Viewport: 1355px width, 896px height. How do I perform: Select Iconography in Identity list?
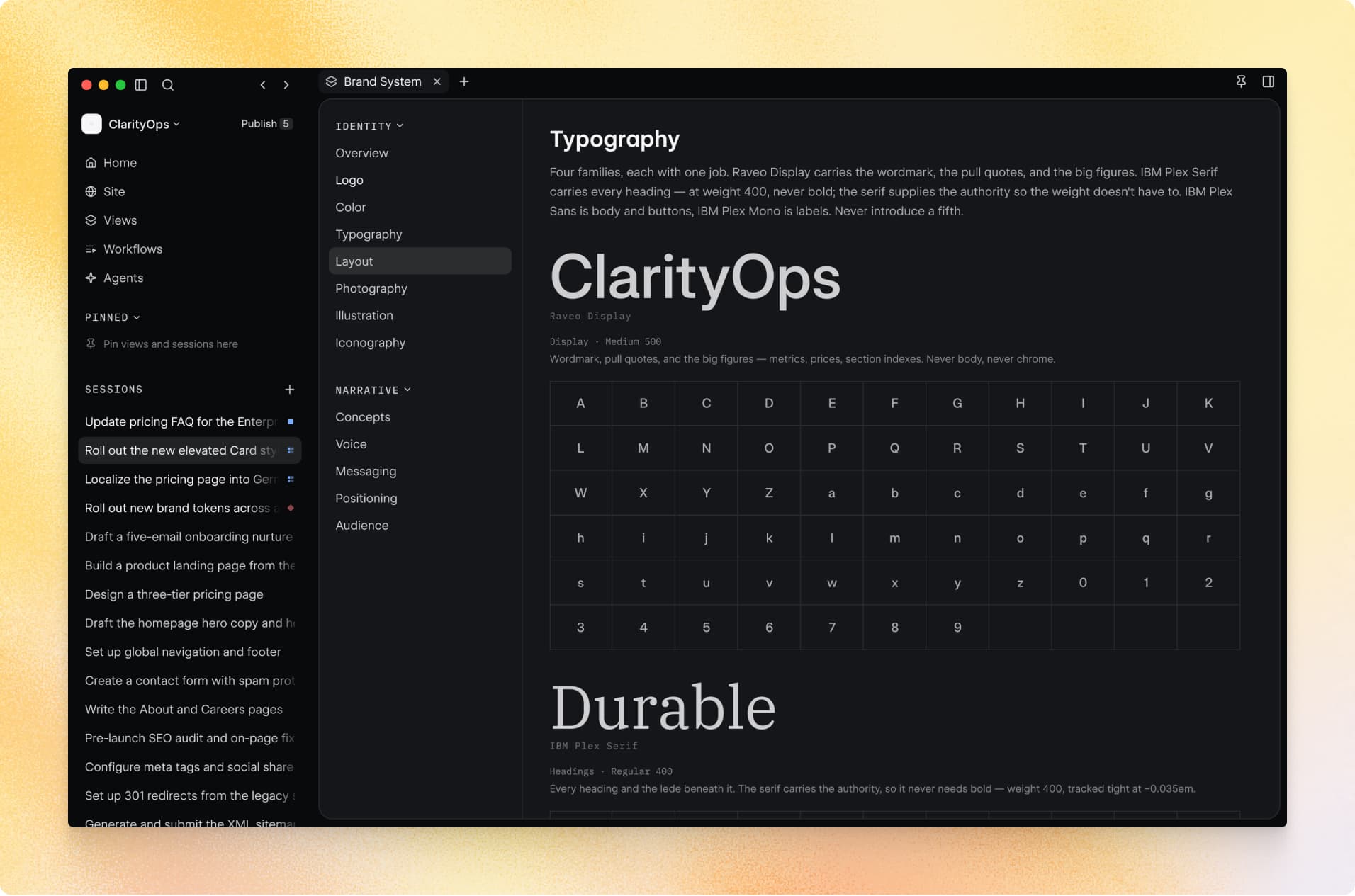pos(420,343)
